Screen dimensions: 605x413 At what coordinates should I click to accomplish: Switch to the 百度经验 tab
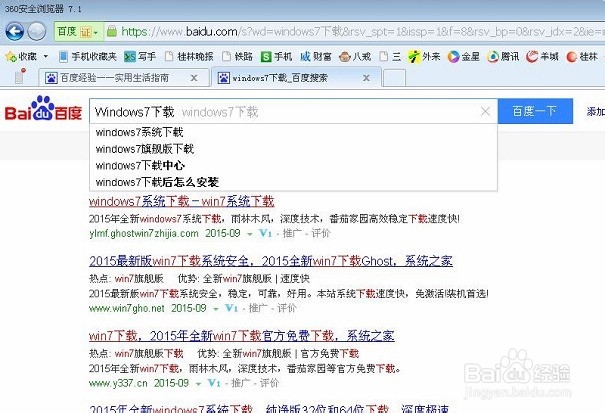tap(124, 78)
